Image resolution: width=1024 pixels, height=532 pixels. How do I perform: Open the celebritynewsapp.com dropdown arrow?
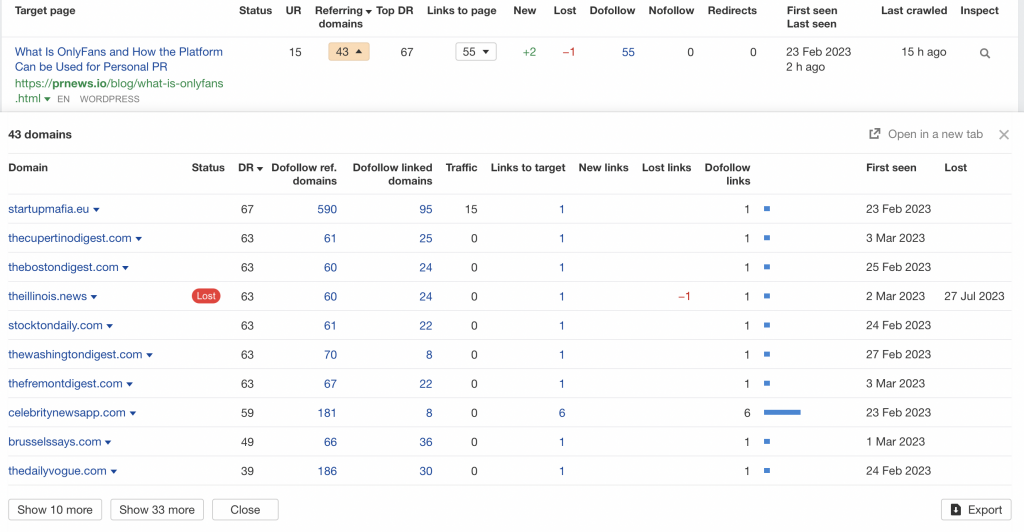point(133,413)
